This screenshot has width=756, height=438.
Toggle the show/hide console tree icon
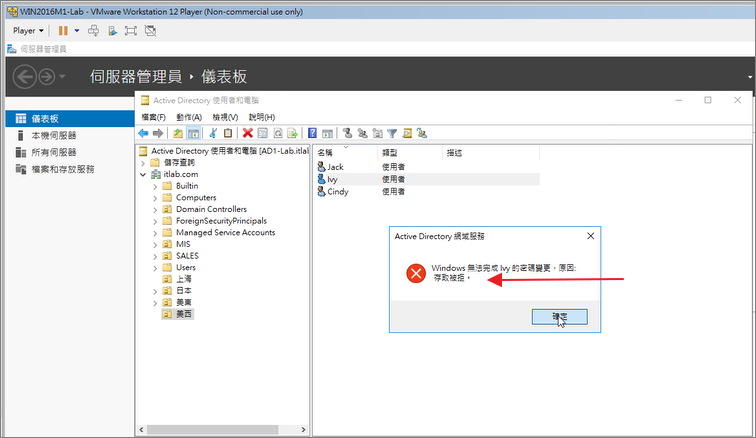(193, 133)
